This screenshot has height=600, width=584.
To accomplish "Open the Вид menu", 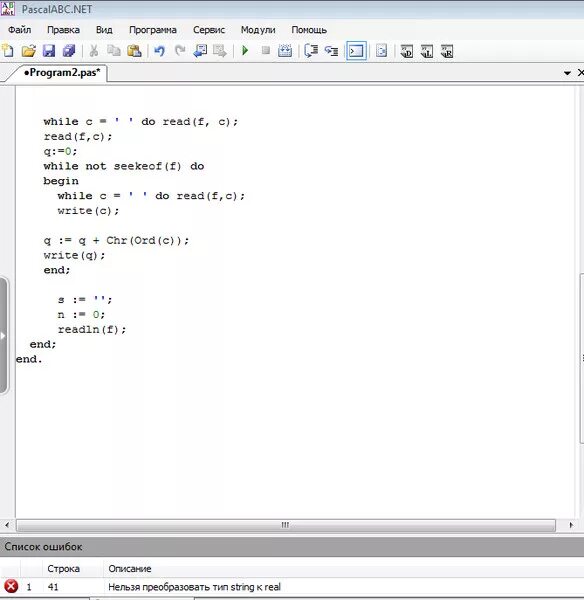I will click(104, 30).
